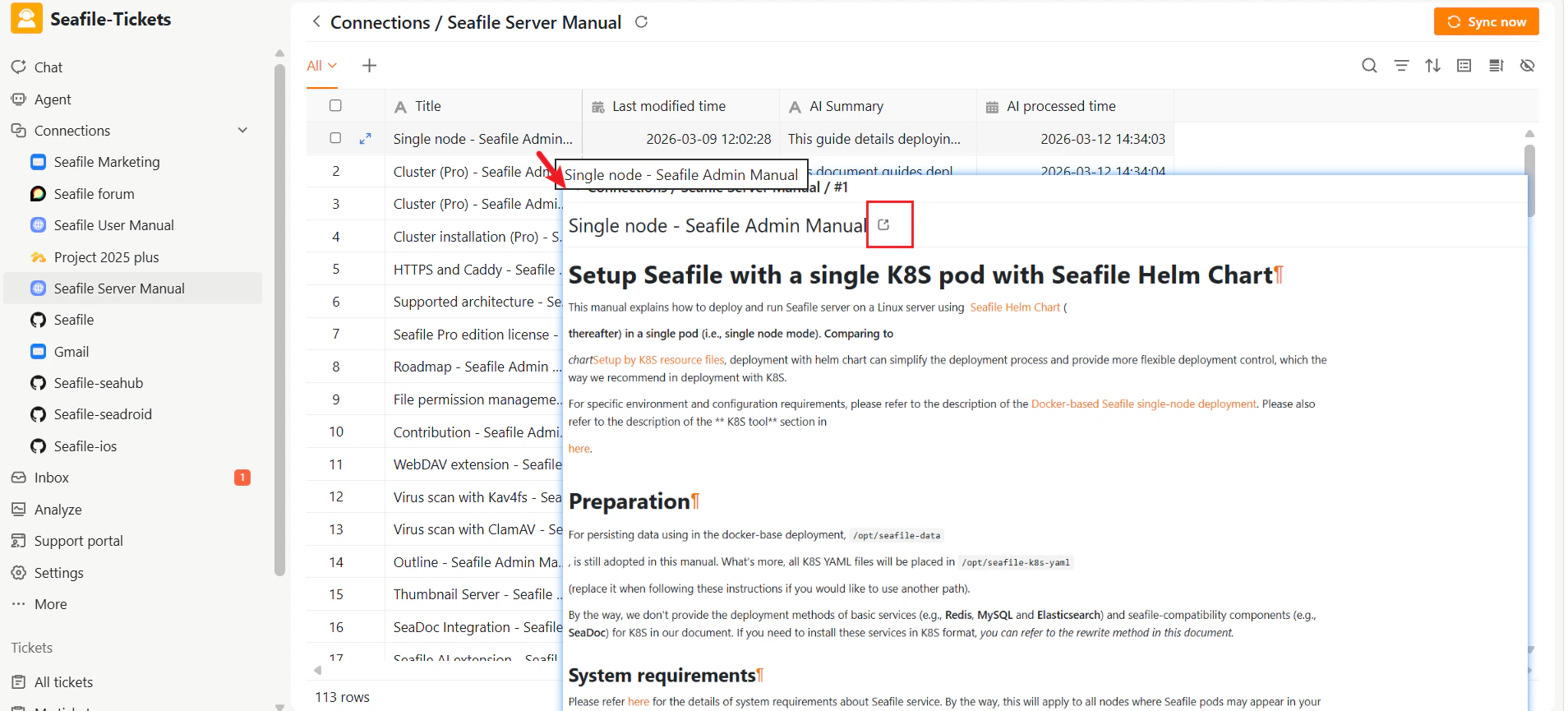Click the table horizontal scroll left arrow
The width and height of the screenshot is (1568, 711).
coord(317,670)
